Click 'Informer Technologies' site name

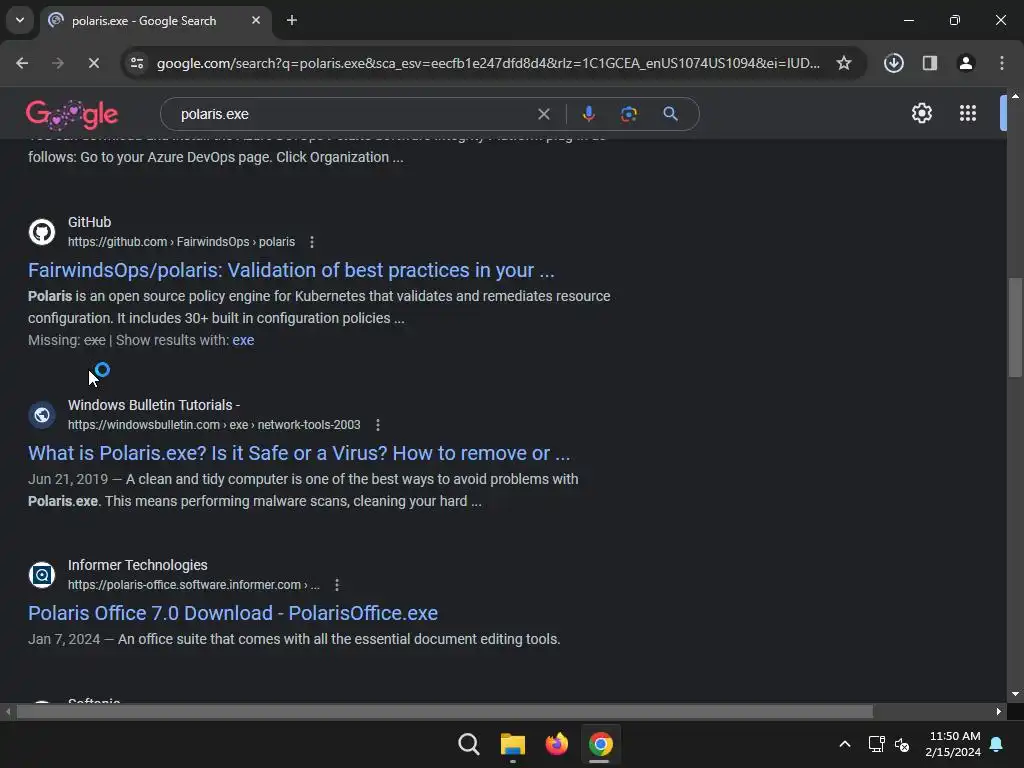pos(138,566)
